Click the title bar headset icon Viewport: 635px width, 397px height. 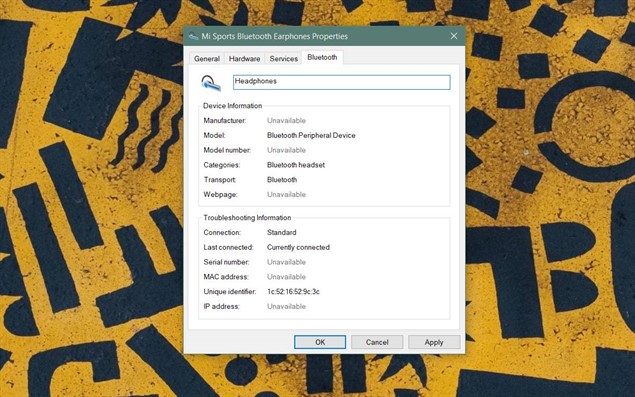[x=193, y=36]
